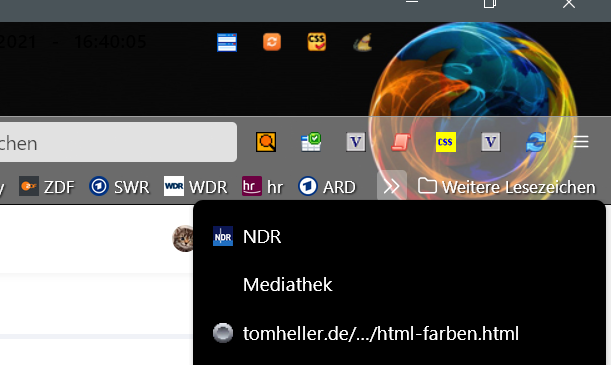Open the Firefox hamburger menu
Image resolution: width=611 pixels, height=365 pixels.
point(581,141)
